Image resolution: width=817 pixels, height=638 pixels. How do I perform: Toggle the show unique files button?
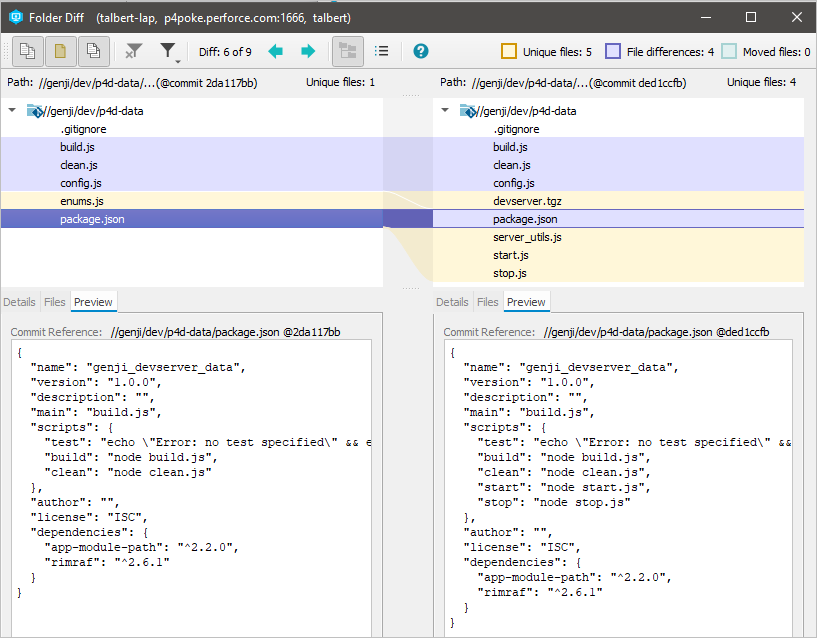pyautogui.click(x=60, y=51)
